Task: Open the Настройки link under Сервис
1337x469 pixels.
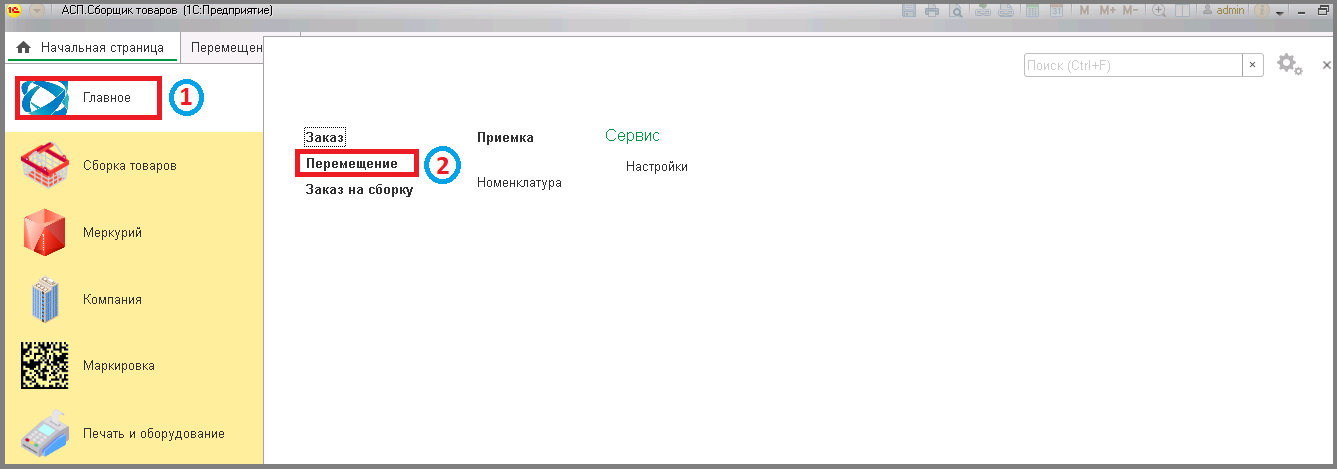Action: pos(657,166)
